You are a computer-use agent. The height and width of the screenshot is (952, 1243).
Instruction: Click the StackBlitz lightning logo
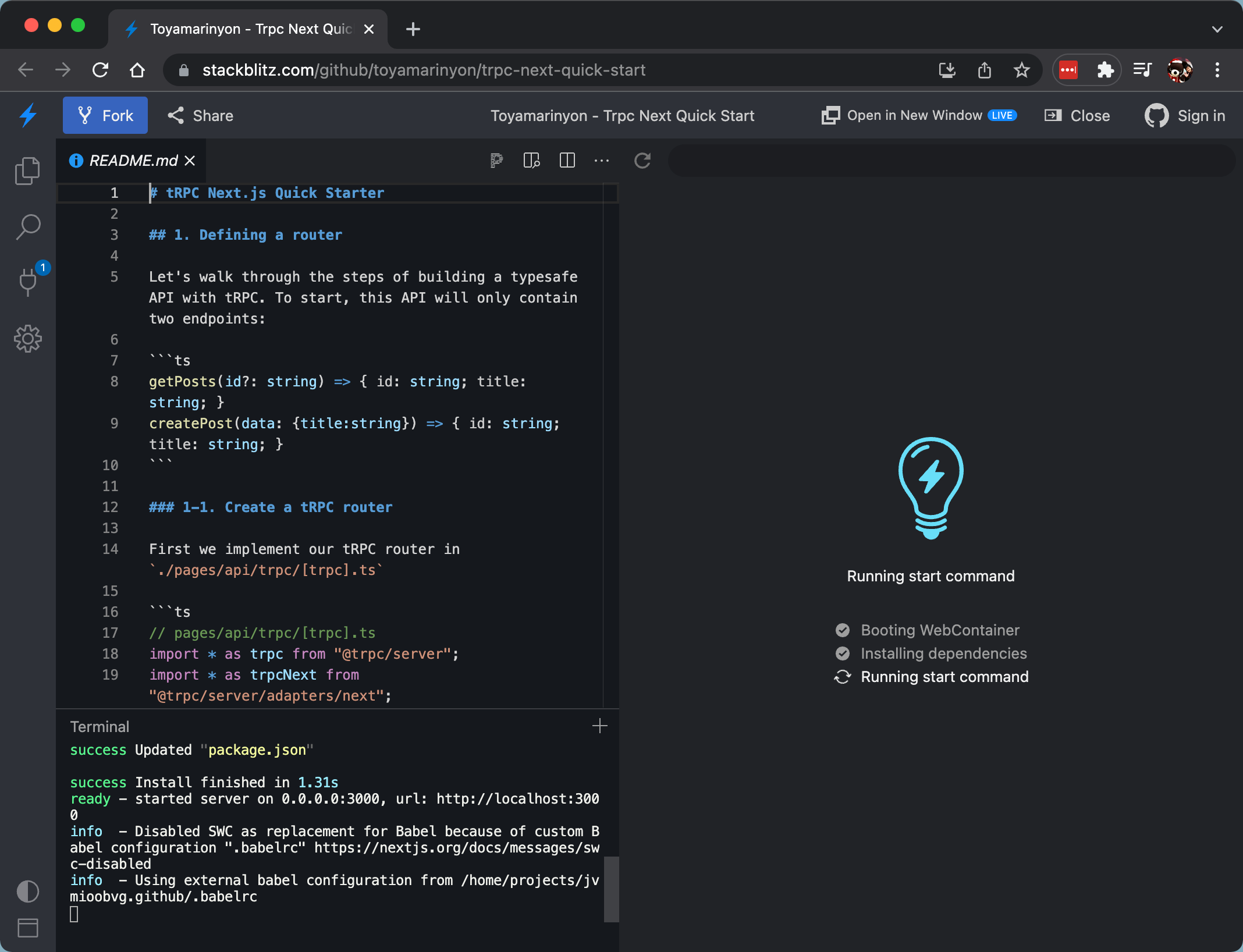coord(28,115)
